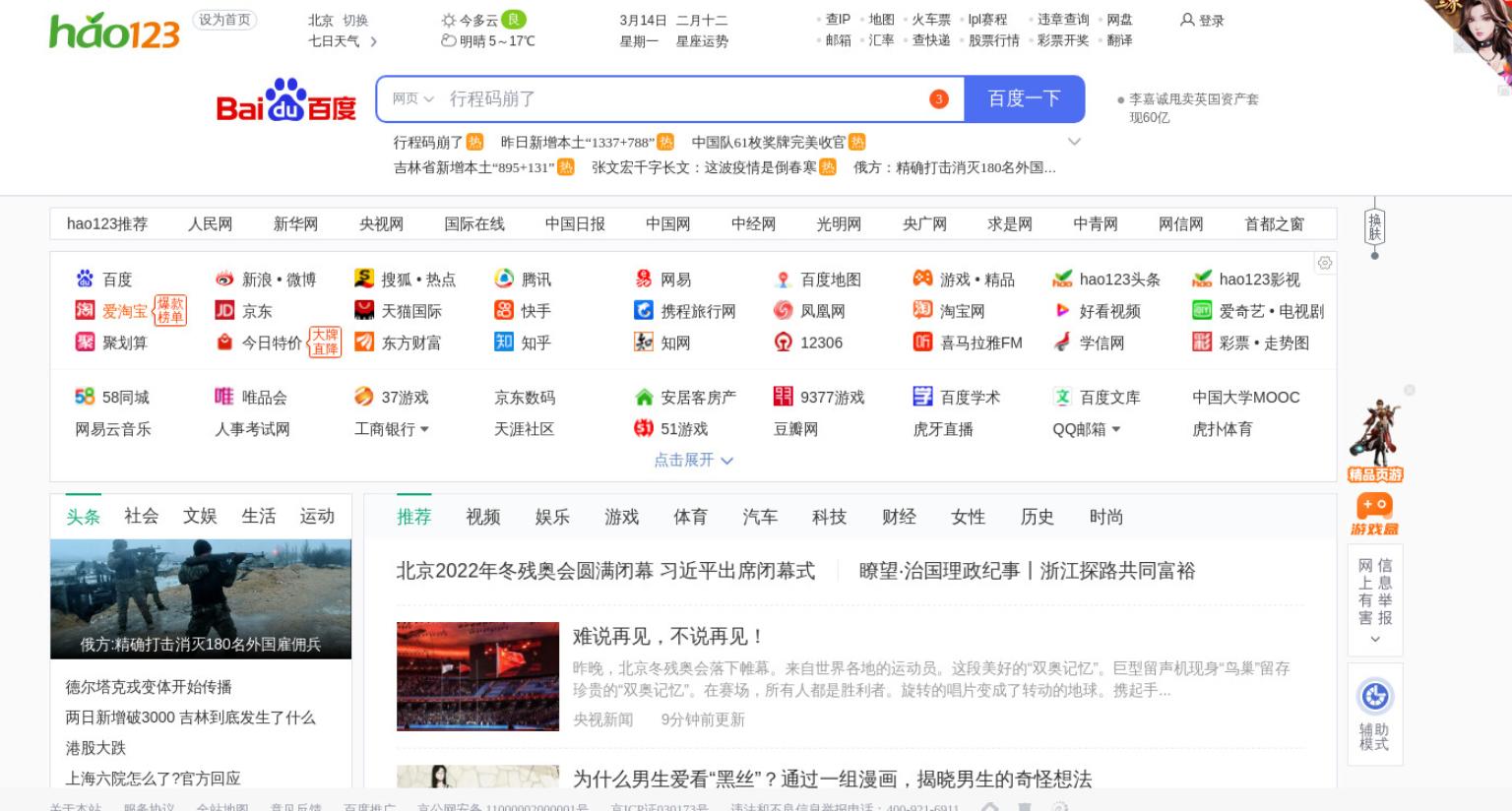This screenshot has height=811, width=1512.
Task: Expand 七日天气 forecast arrow
Action: tap(373, 41)
